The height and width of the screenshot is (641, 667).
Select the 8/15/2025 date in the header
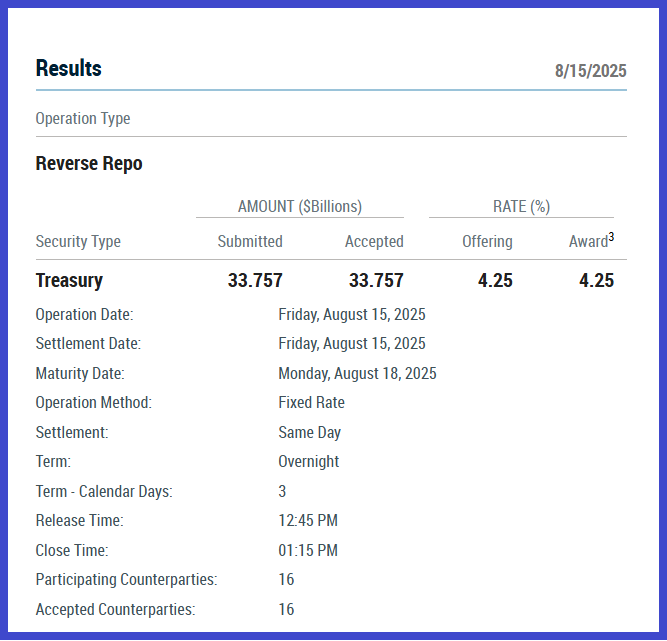point(590,71)
